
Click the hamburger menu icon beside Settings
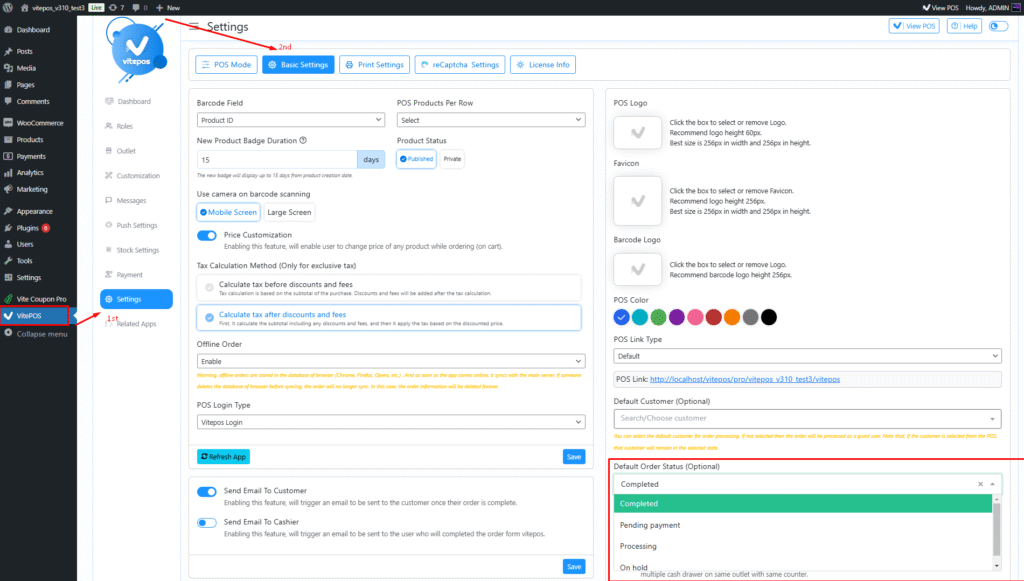coord(194,27)
